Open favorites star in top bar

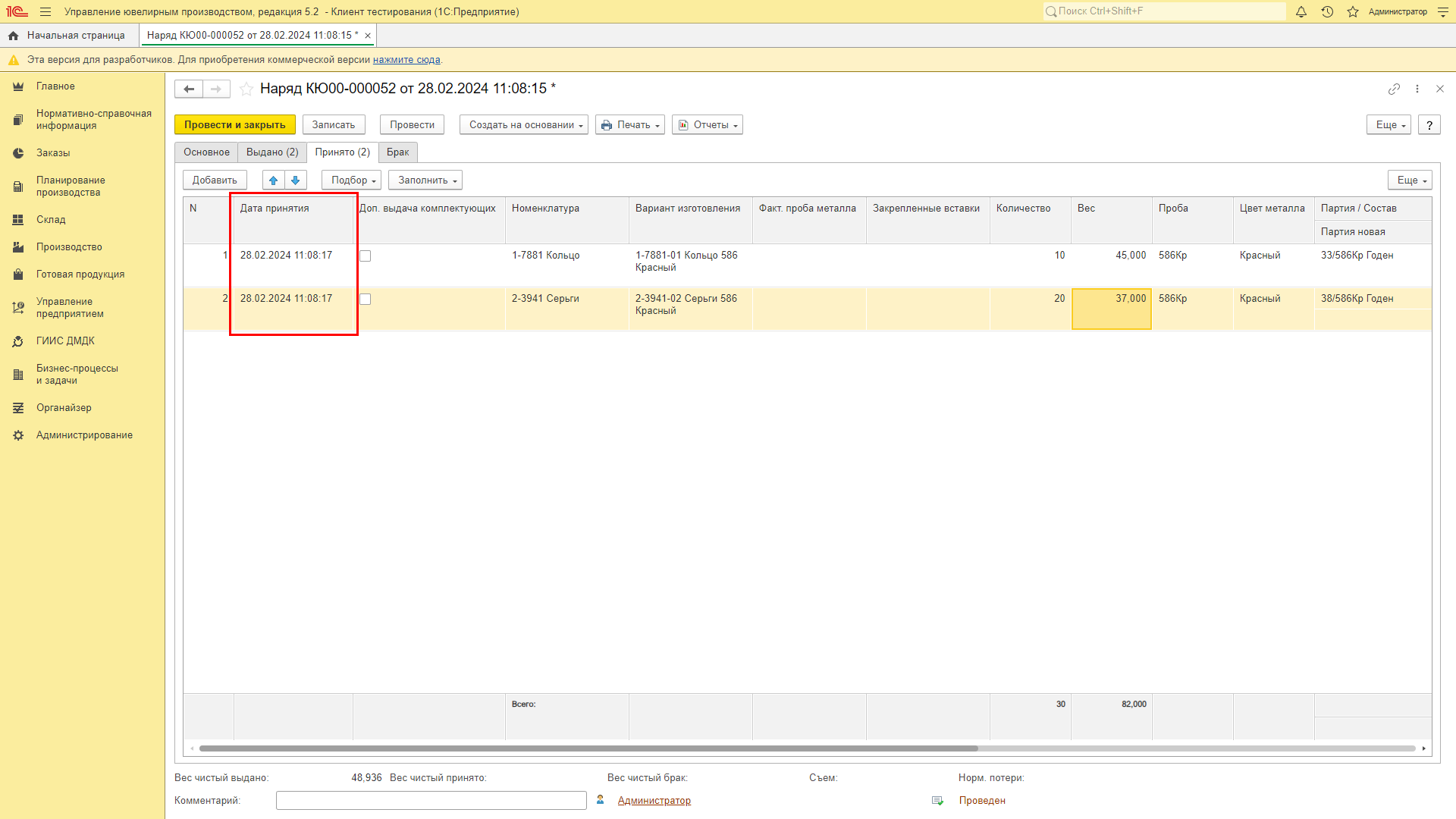click(x=1353, y=12)
